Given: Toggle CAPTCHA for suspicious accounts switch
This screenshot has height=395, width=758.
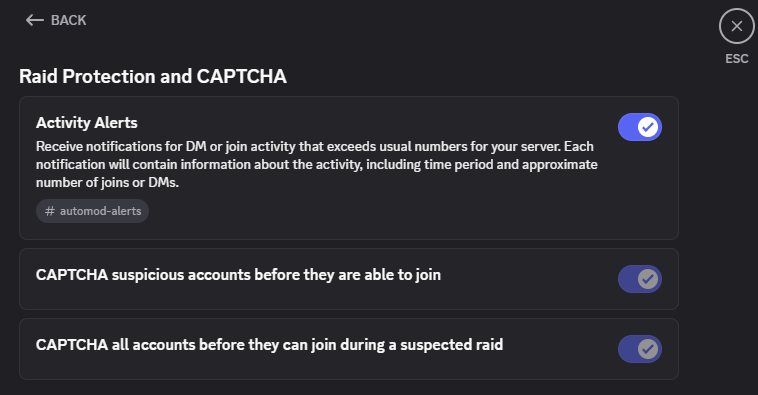Looking at the screenshot, I should [x=640, y=279].
